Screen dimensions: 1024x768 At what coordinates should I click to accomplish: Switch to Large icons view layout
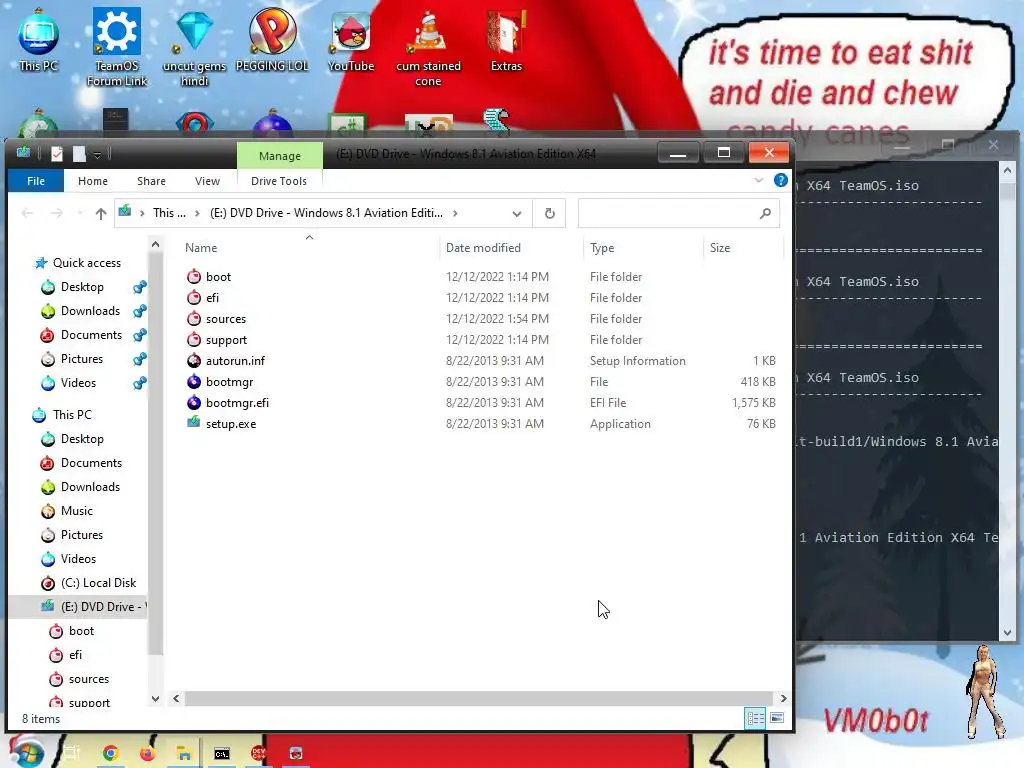click(x=776, y=718)
